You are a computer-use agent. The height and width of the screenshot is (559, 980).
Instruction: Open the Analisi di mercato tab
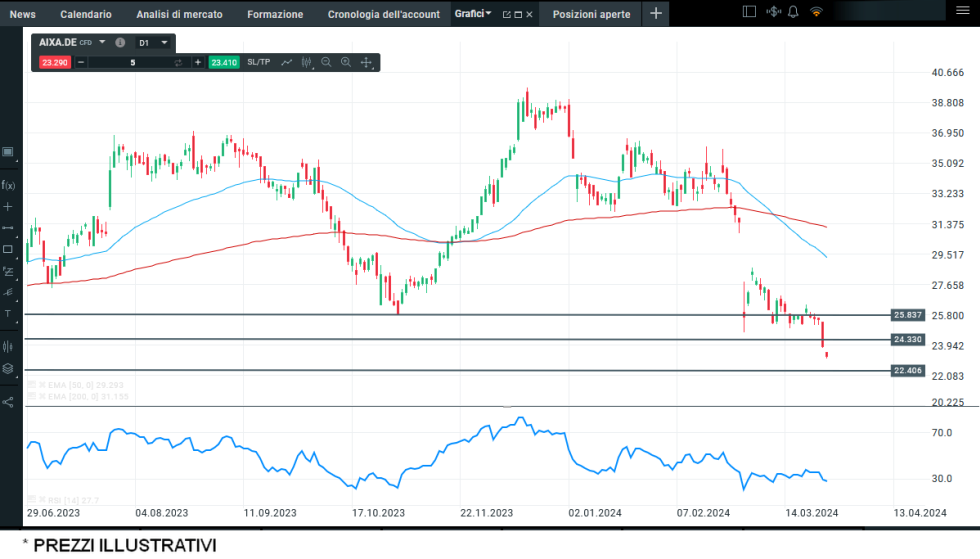point(179,14)
